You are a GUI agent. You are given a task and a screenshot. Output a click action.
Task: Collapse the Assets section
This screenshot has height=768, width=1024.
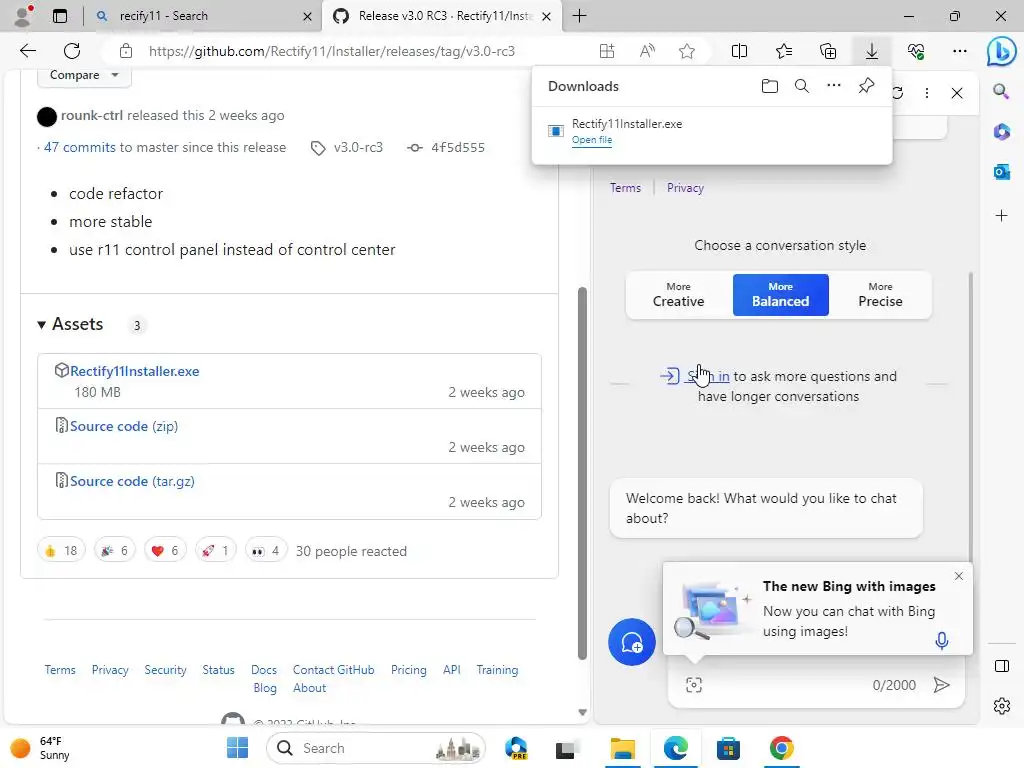coord(71,325)
